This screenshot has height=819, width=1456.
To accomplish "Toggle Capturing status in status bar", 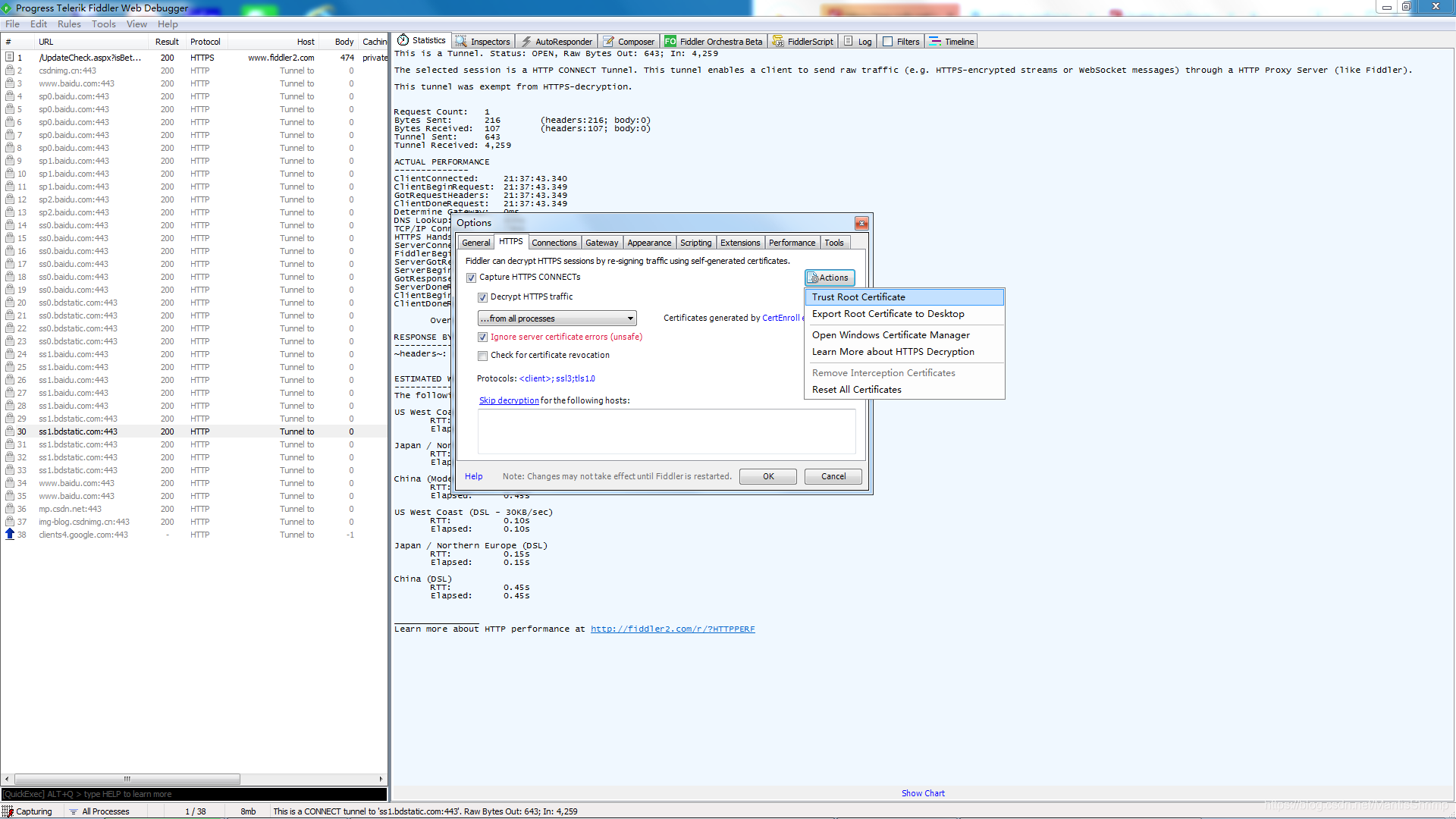I will pos(28,811).
